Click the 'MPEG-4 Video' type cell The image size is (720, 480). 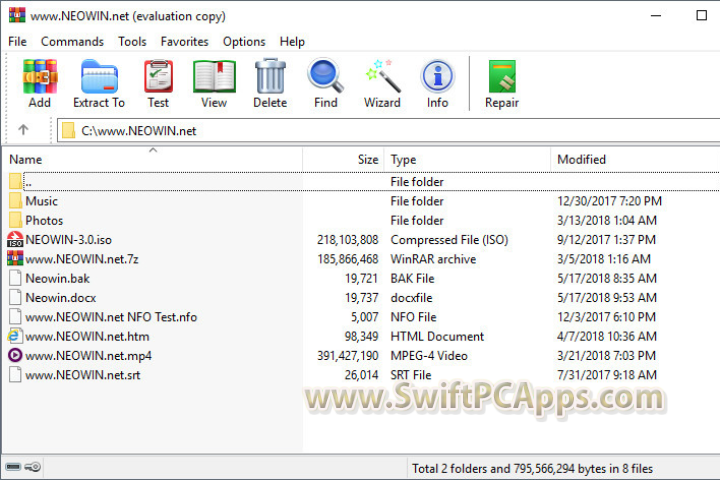pos(429,356)
